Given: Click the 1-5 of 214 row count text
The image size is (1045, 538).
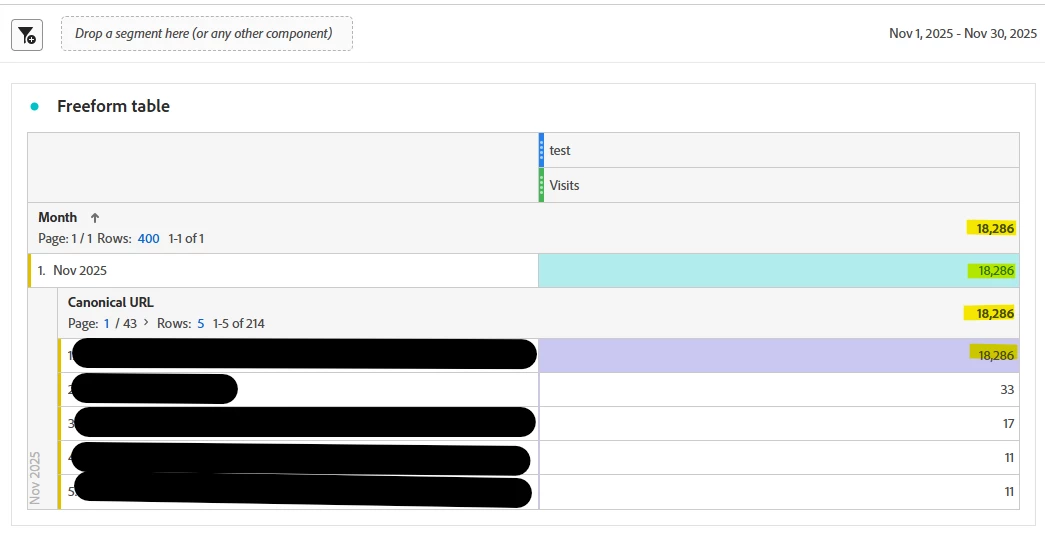Looking at the screenshot, I should 239,323.
